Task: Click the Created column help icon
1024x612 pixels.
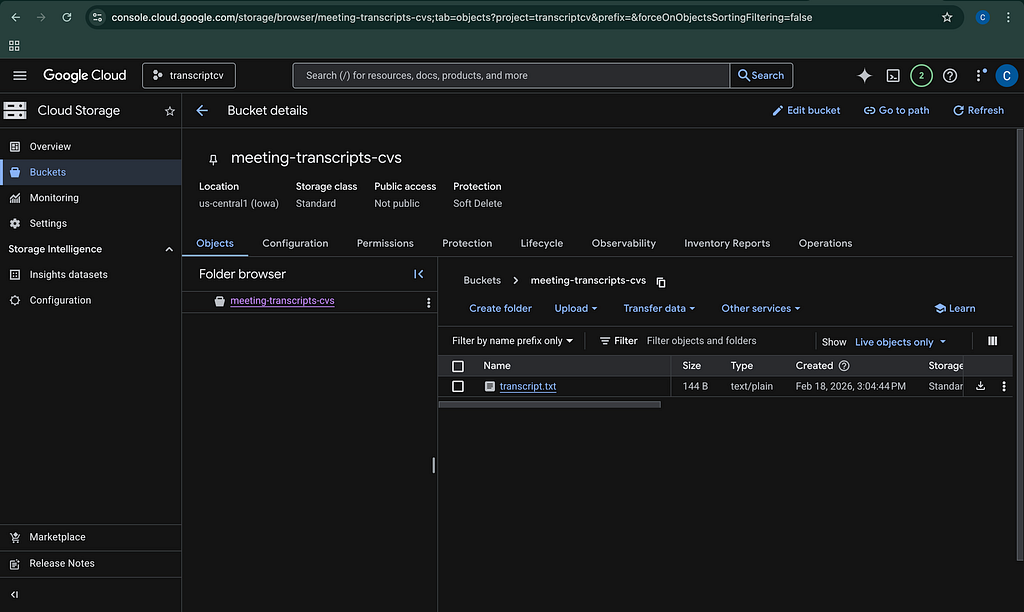Action: coord(844,366)
